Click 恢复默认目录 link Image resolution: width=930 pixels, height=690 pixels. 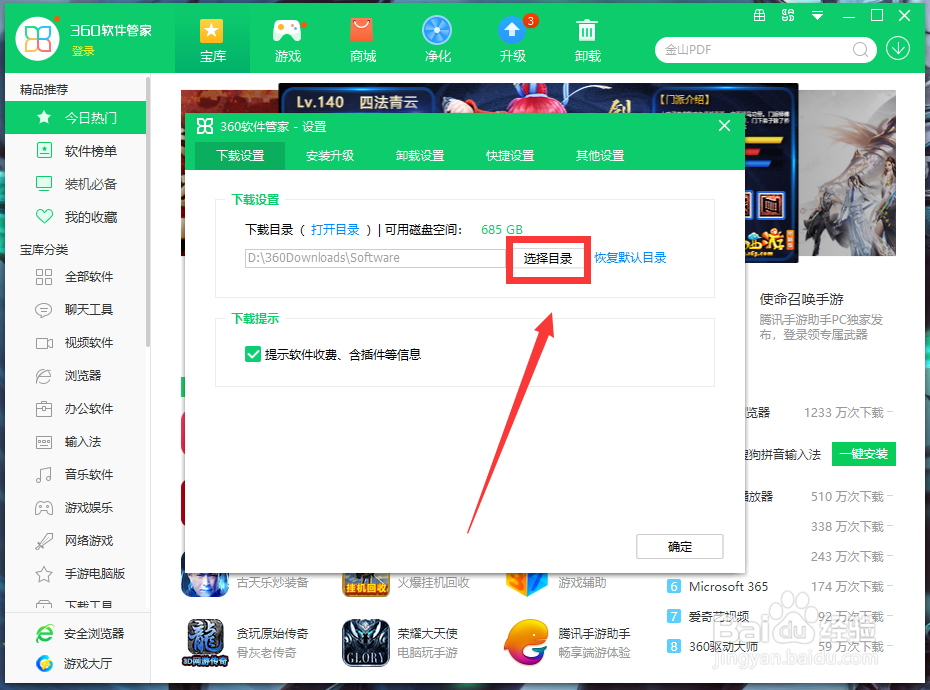pyautogui.click(x=630, y=257)
